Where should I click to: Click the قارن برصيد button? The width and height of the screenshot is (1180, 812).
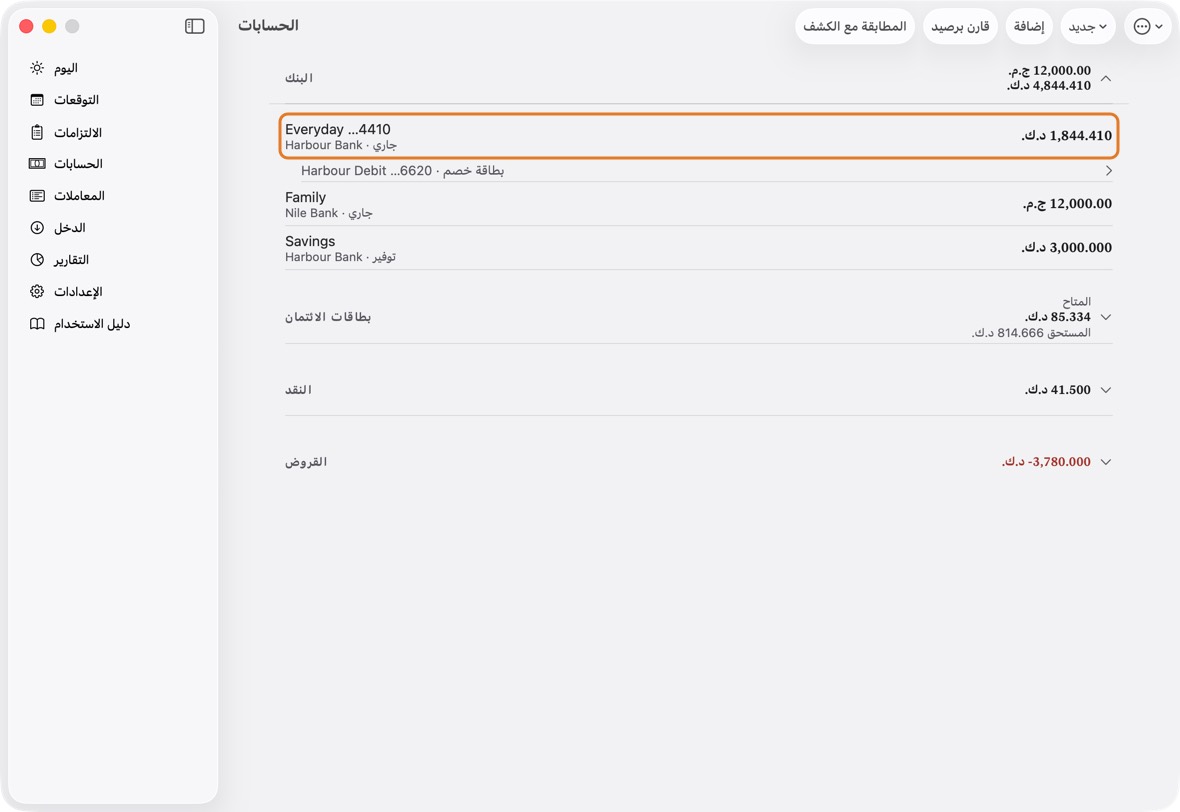960,26
